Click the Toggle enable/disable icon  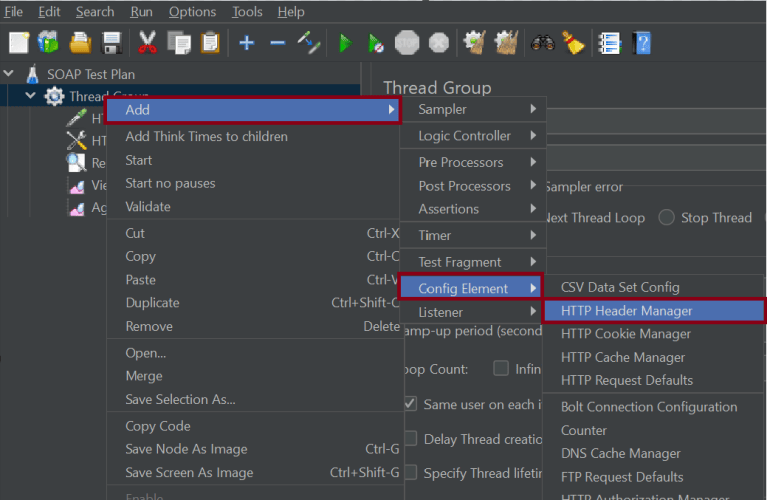point(309,43)
